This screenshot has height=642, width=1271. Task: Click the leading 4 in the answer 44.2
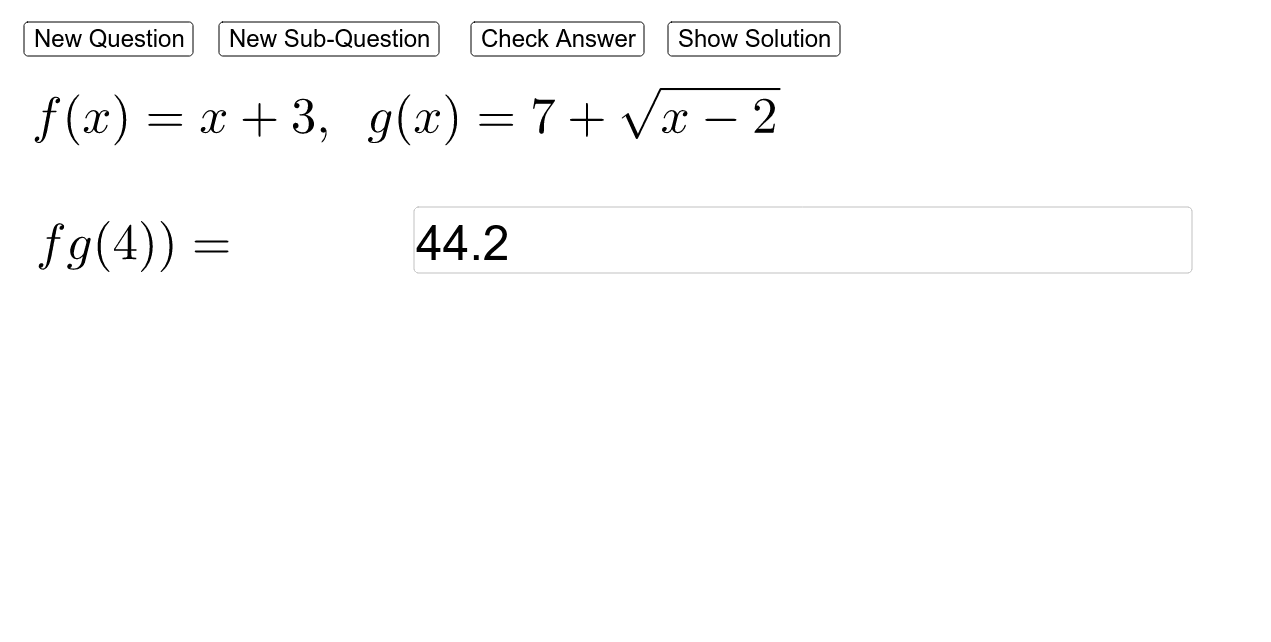[x=427, y=244]
